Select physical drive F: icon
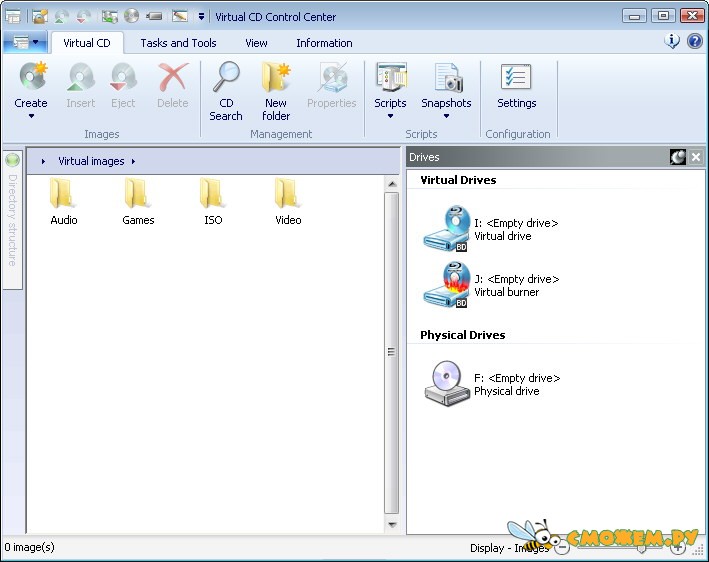This screenshot has width=709, height=562. click(447, 383)
